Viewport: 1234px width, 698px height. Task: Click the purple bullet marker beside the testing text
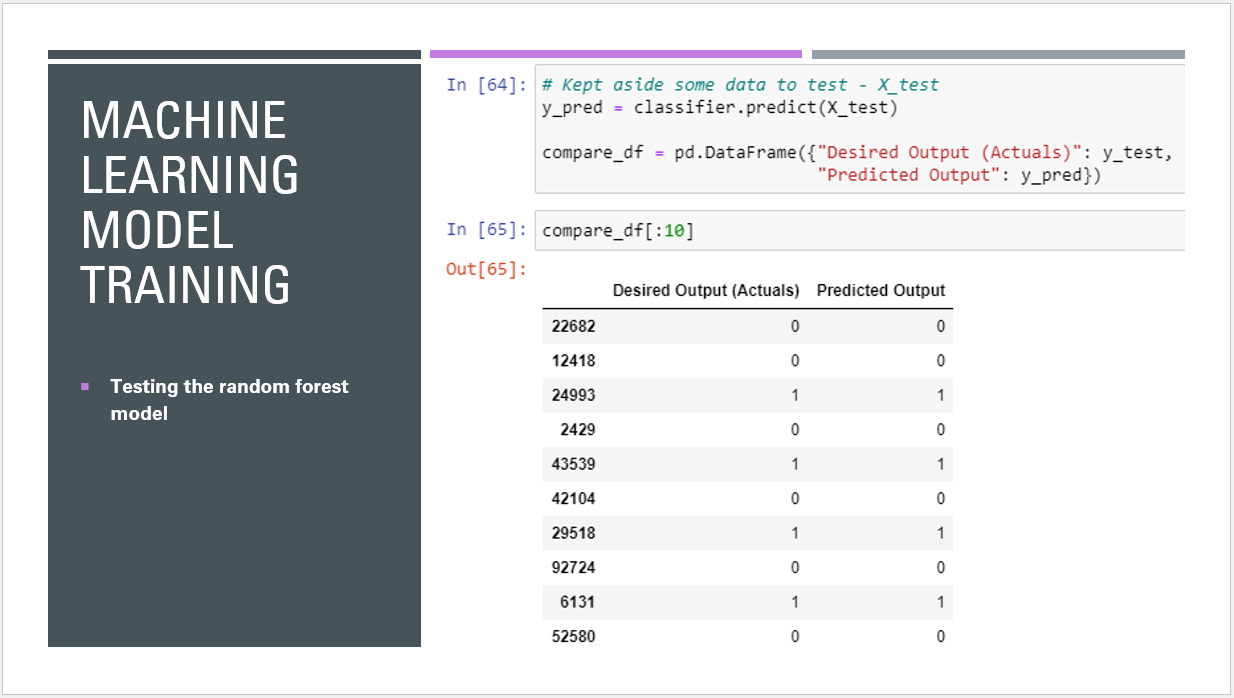pyautogui.click(x=85, y=386)
